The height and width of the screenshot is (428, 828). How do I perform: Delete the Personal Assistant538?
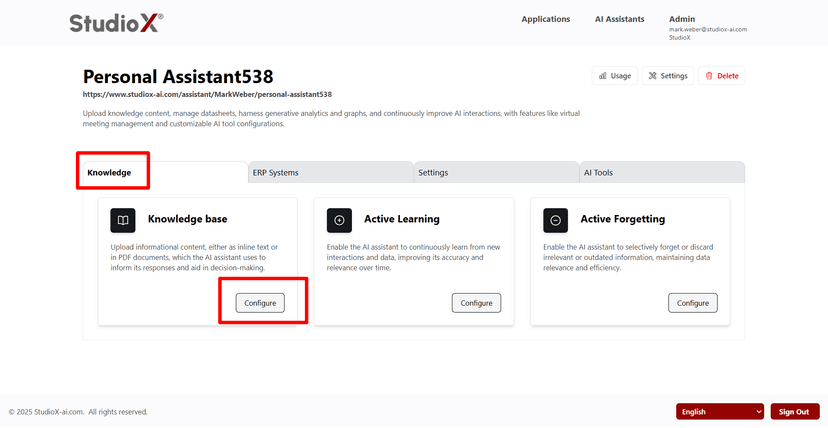[722, 75]
